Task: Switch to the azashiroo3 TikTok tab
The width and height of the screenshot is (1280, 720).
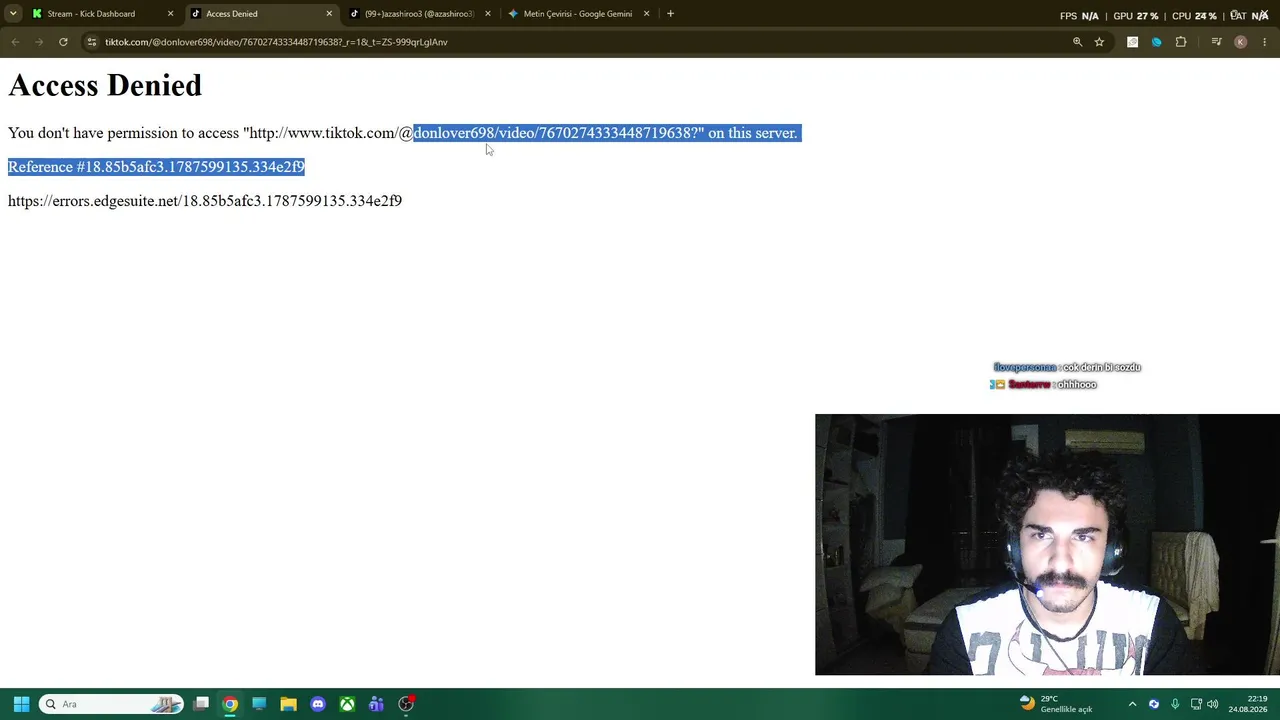Action: (x=419, y=14)
